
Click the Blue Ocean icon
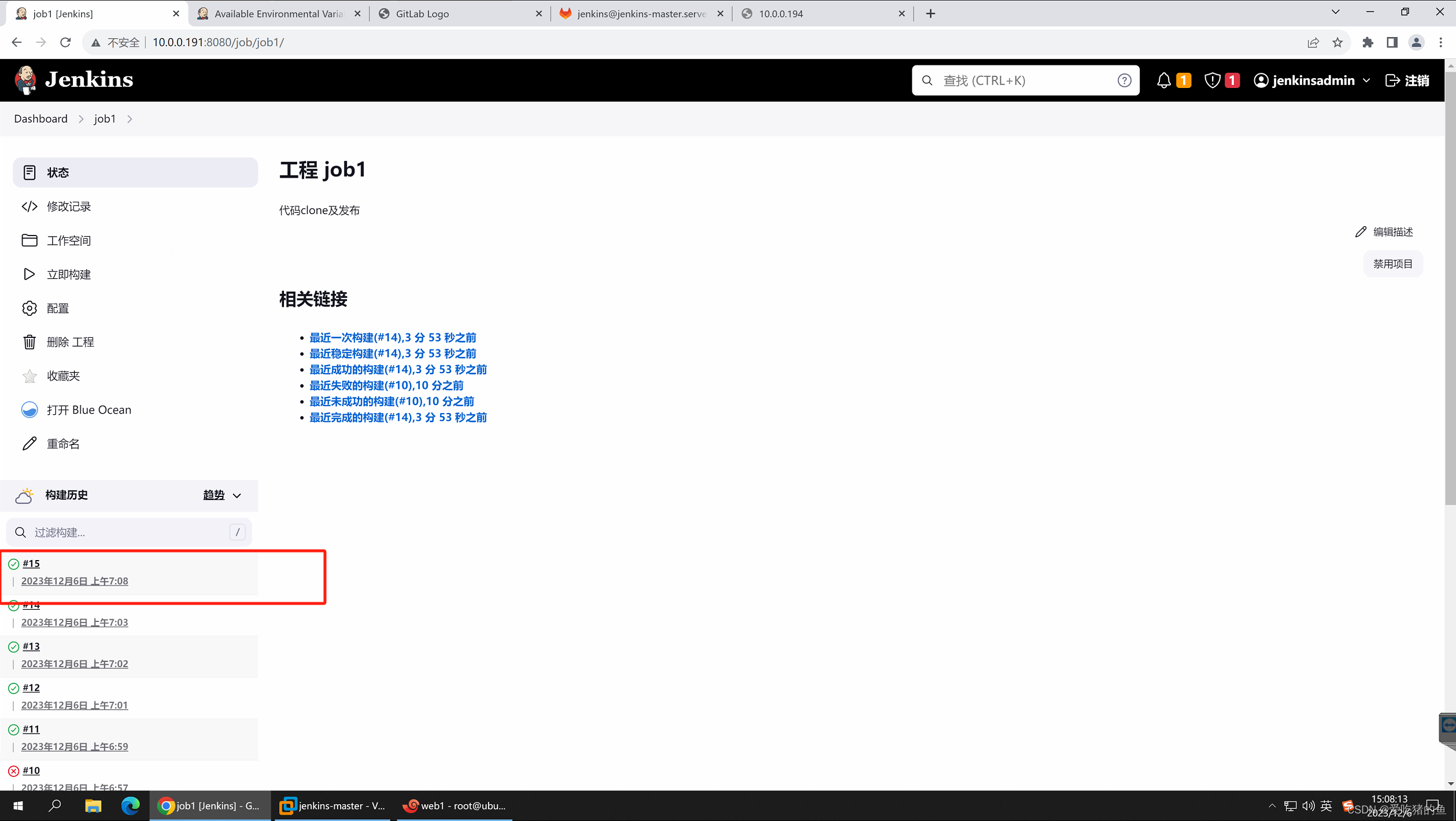coord(29,410)
